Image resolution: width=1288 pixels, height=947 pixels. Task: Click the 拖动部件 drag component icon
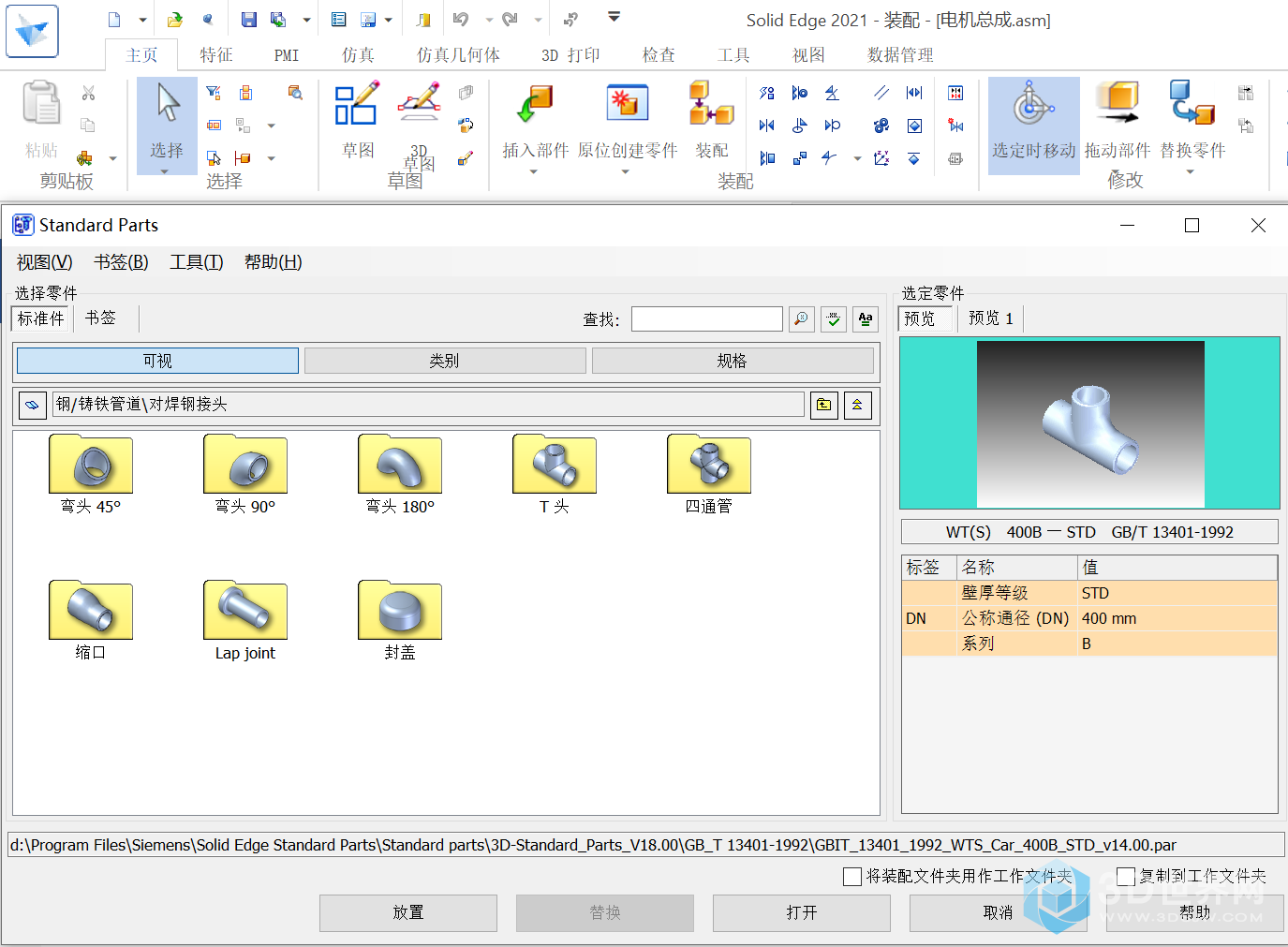click(x=1118, y=120)
